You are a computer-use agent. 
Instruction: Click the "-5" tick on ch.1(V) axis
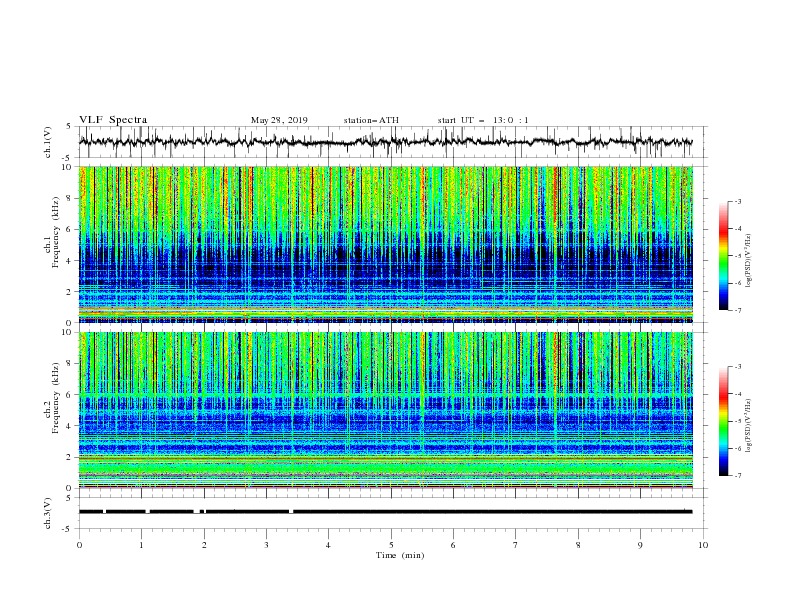68,158
